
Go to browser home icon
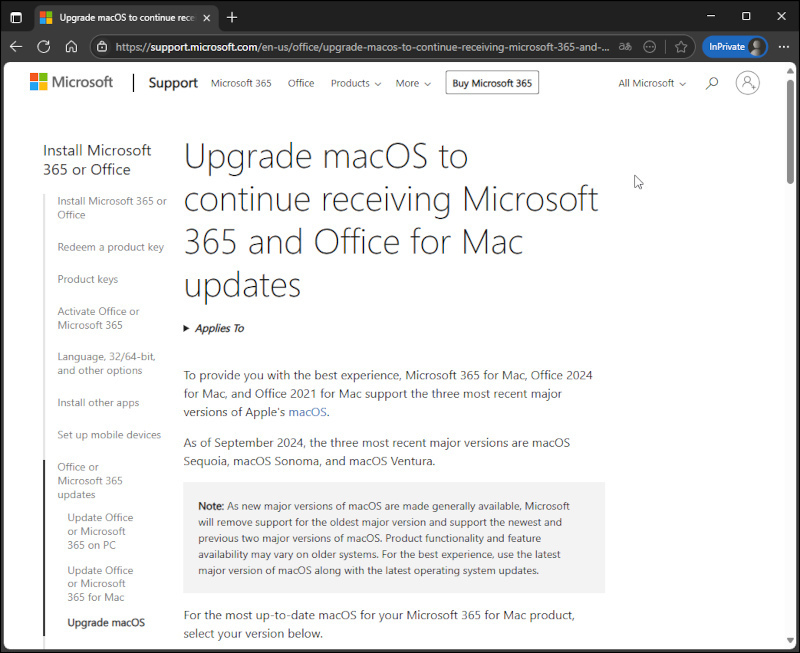[71, 46]
